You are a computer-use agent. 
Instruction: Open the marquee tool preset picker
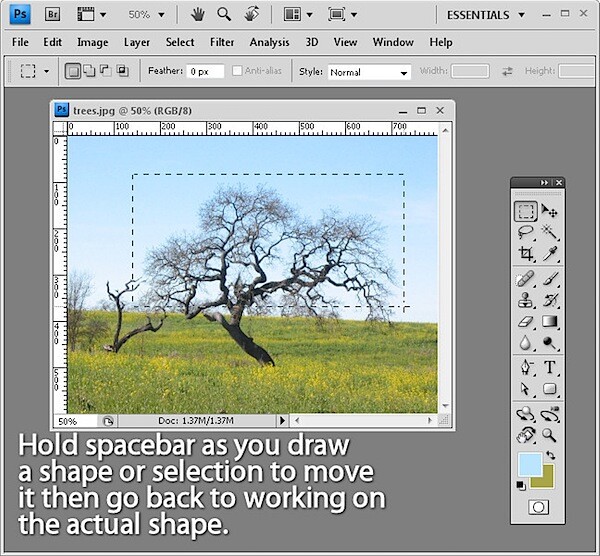point(47,71)
